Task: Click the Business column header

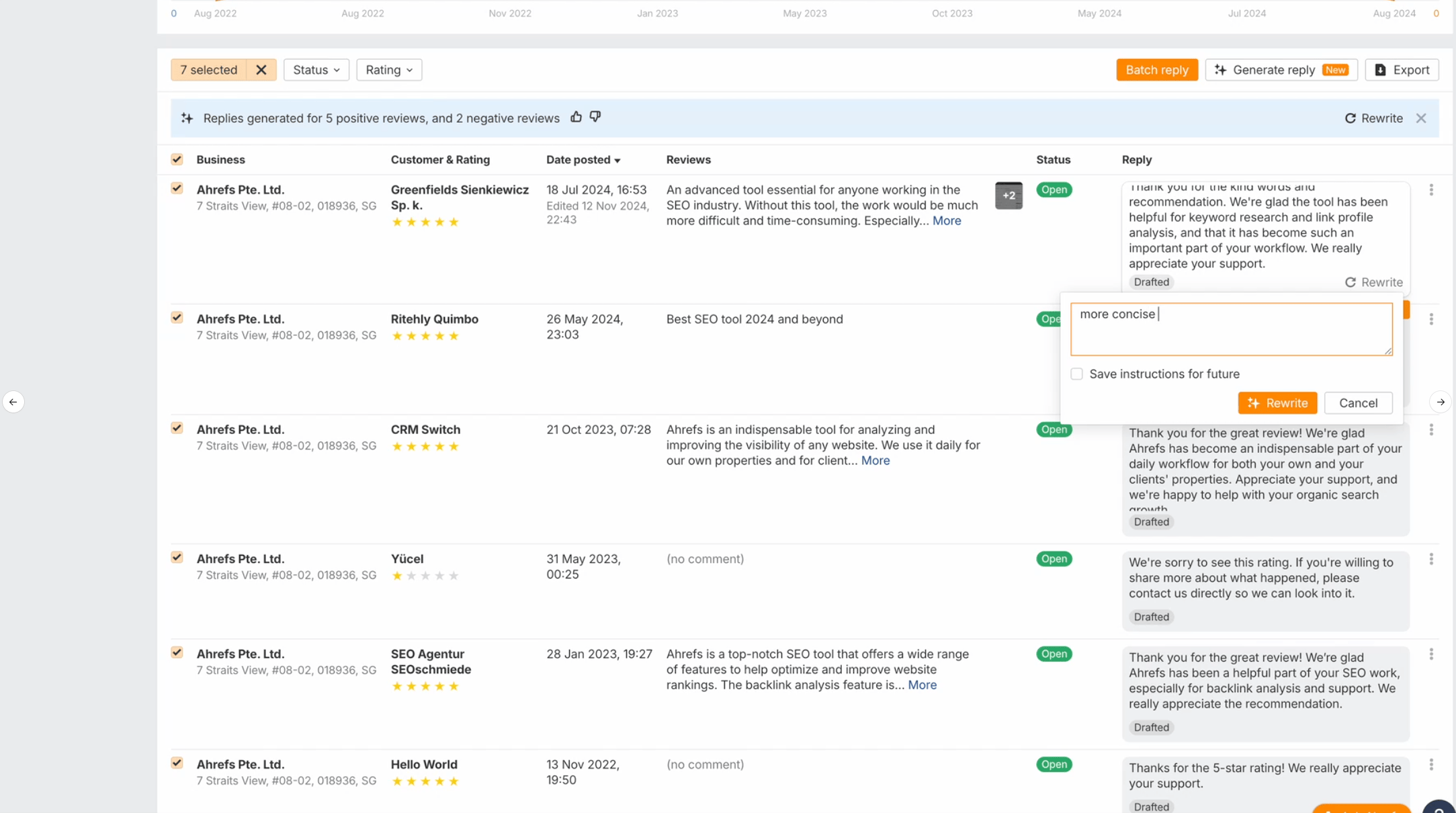Action: click(220, 160)
